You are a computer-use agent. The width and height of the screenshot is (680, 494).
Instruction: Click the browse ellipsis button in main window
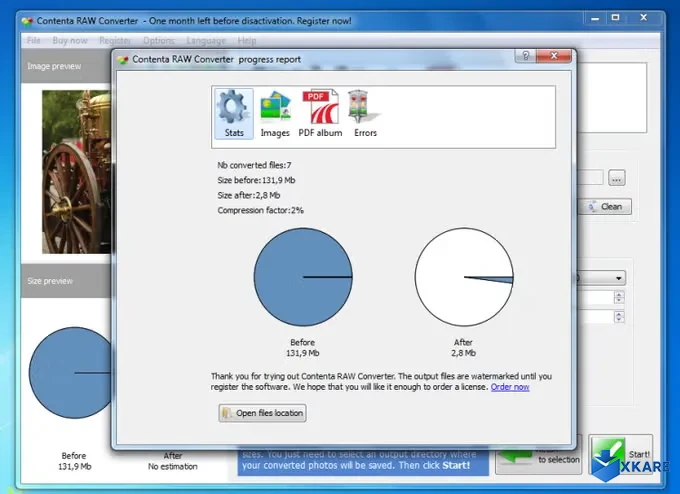tap(617, 178)
